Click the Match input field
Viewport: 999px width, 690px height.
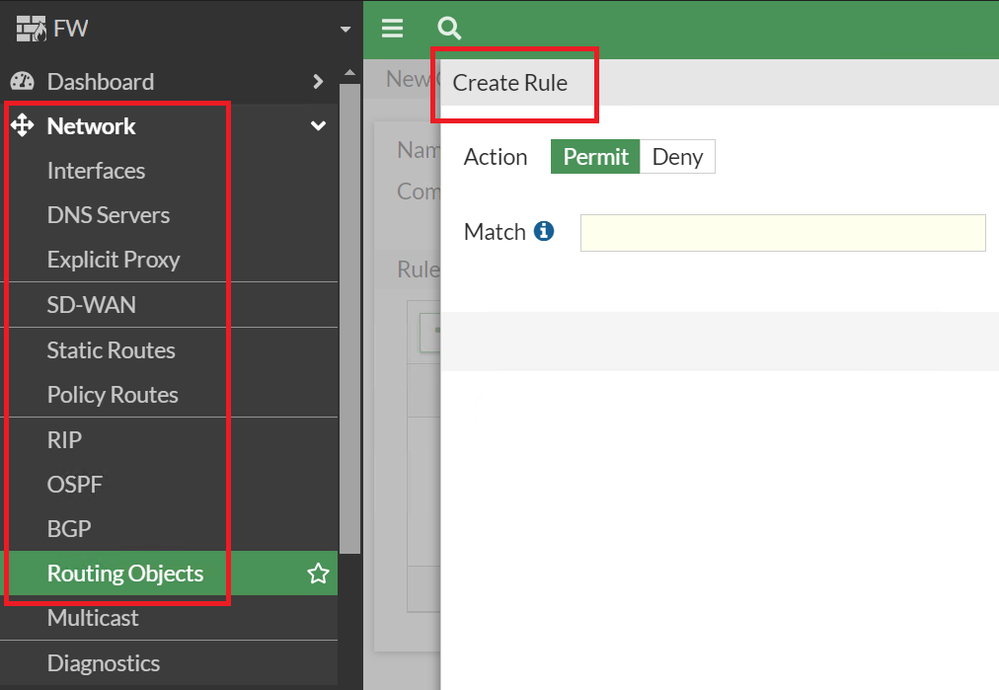point(782,233)
